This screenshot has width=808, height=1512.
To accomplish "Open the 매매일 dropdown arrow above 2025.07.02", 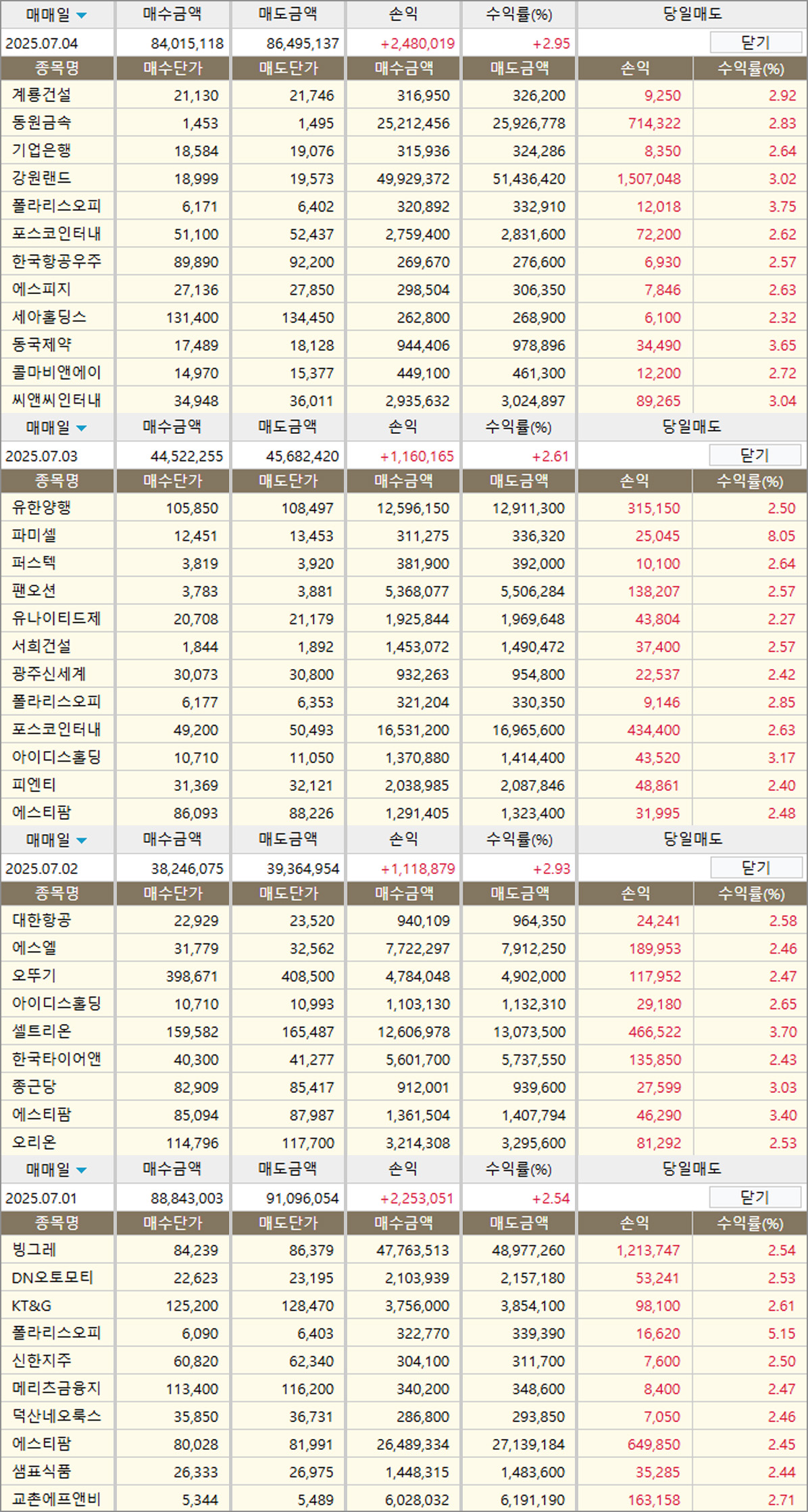I will coord(82,840).
